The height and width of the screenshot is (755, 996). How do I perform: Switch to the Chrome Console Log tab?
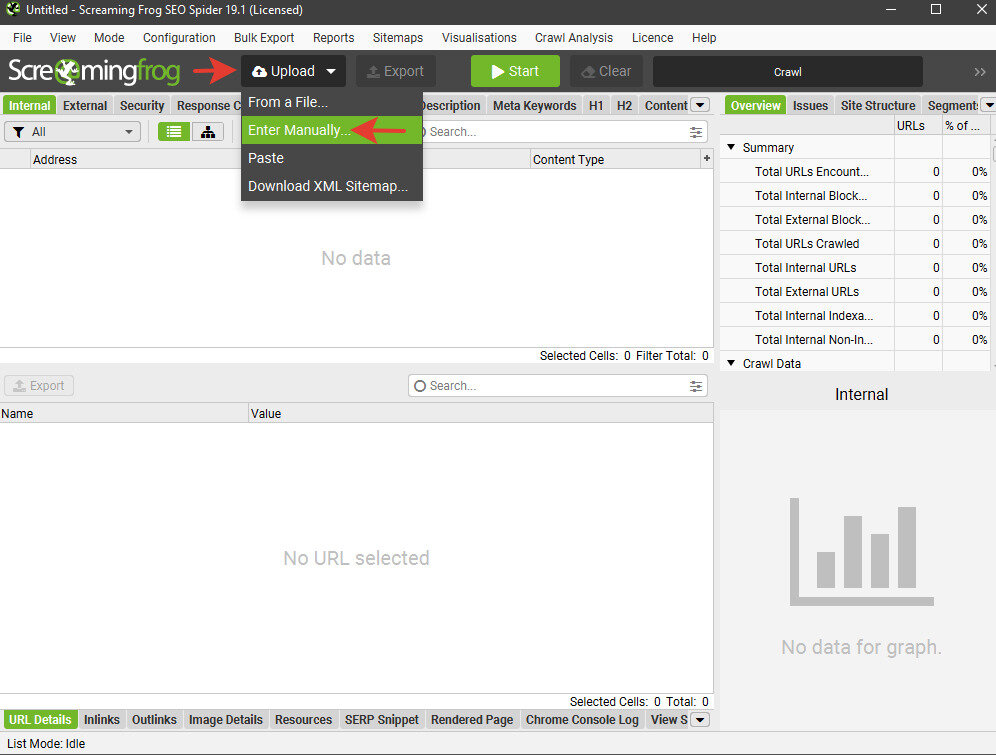pyautogui.click(x=582, y=719)
